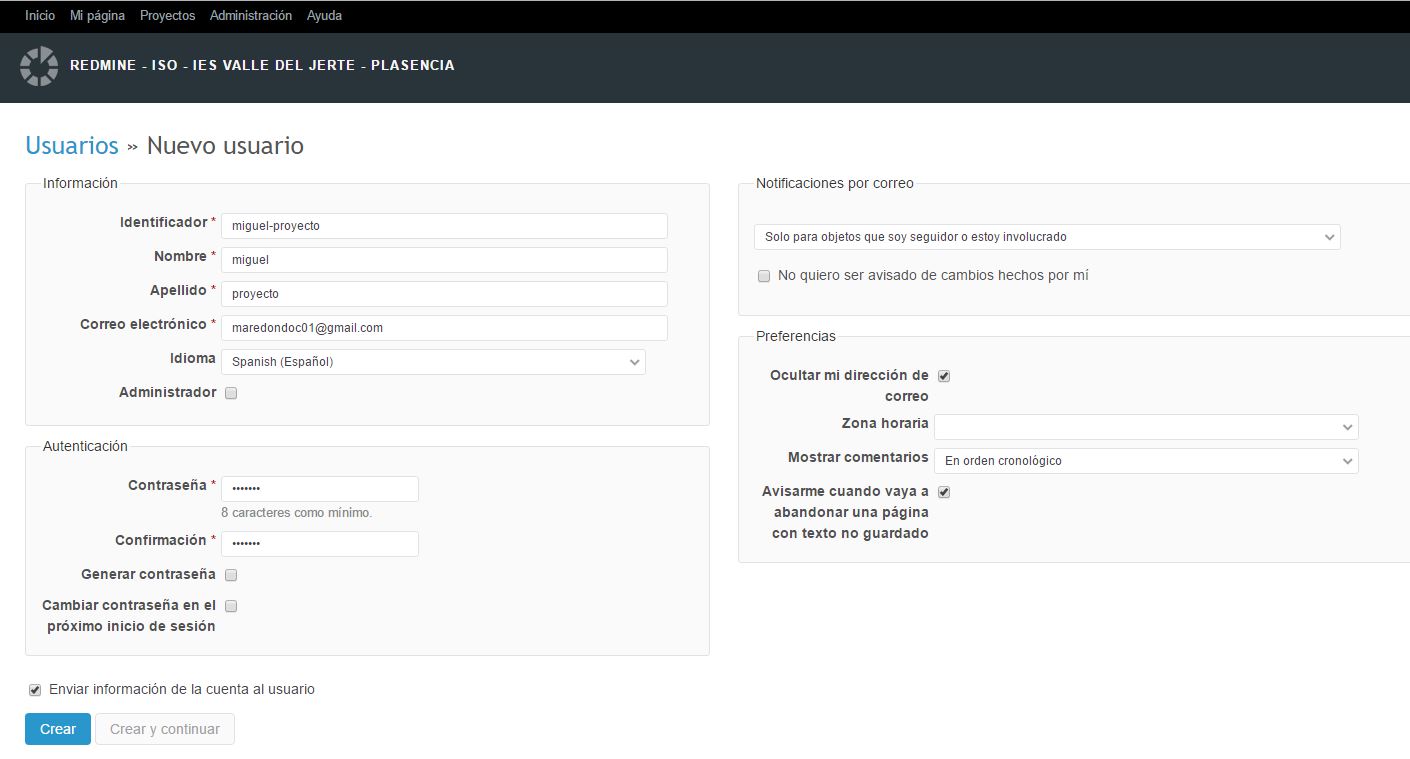Click into the Correo electrónico field
Image resolution: width=1410 pixels, height=759 pixels.
pyautogui.click(x=444, y=328)
